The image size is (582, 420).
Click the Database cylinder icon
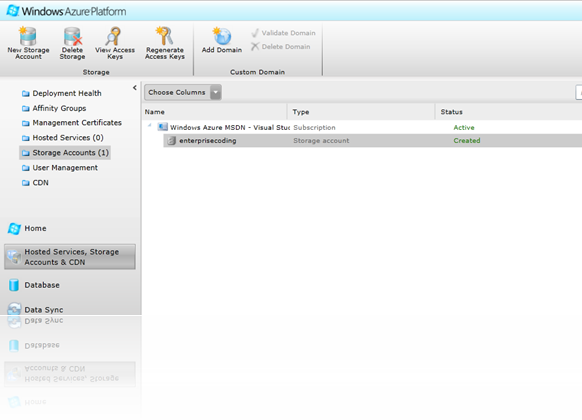click(14, 285)
